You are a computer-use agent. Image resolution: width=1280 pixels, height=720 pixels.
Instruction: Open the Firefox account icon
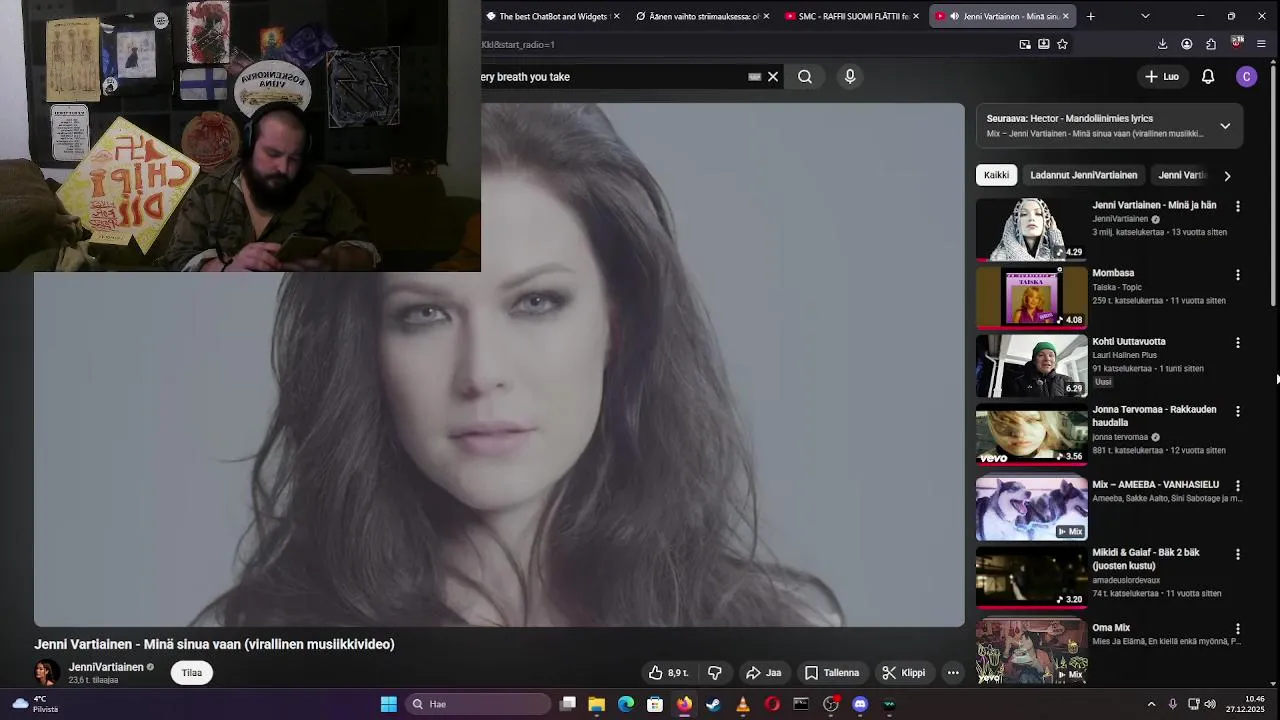click(1187, 44)
